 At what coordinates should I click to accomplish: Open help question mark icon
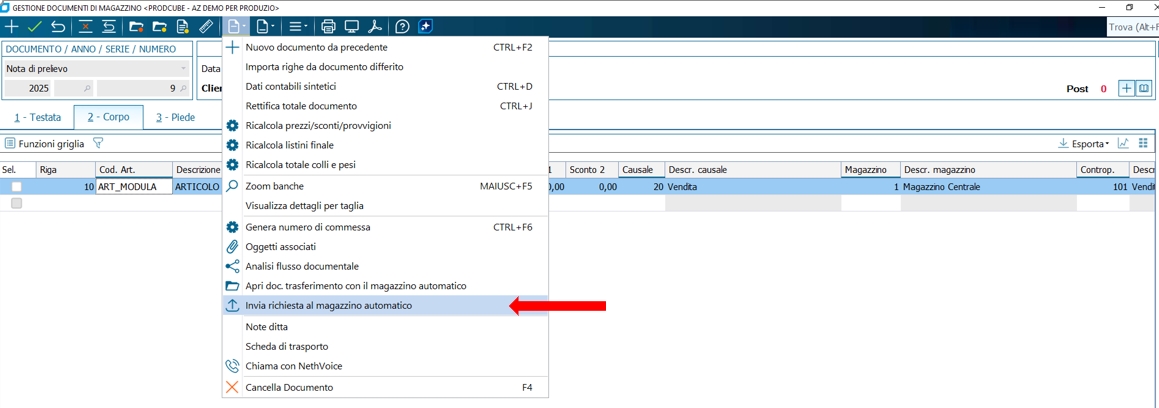click(x=402, y=27)
